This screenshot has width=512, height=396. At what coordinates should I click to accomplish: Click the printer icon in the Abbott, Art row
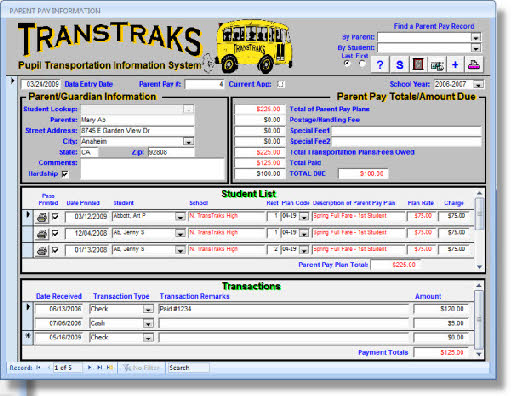[42, 217]
